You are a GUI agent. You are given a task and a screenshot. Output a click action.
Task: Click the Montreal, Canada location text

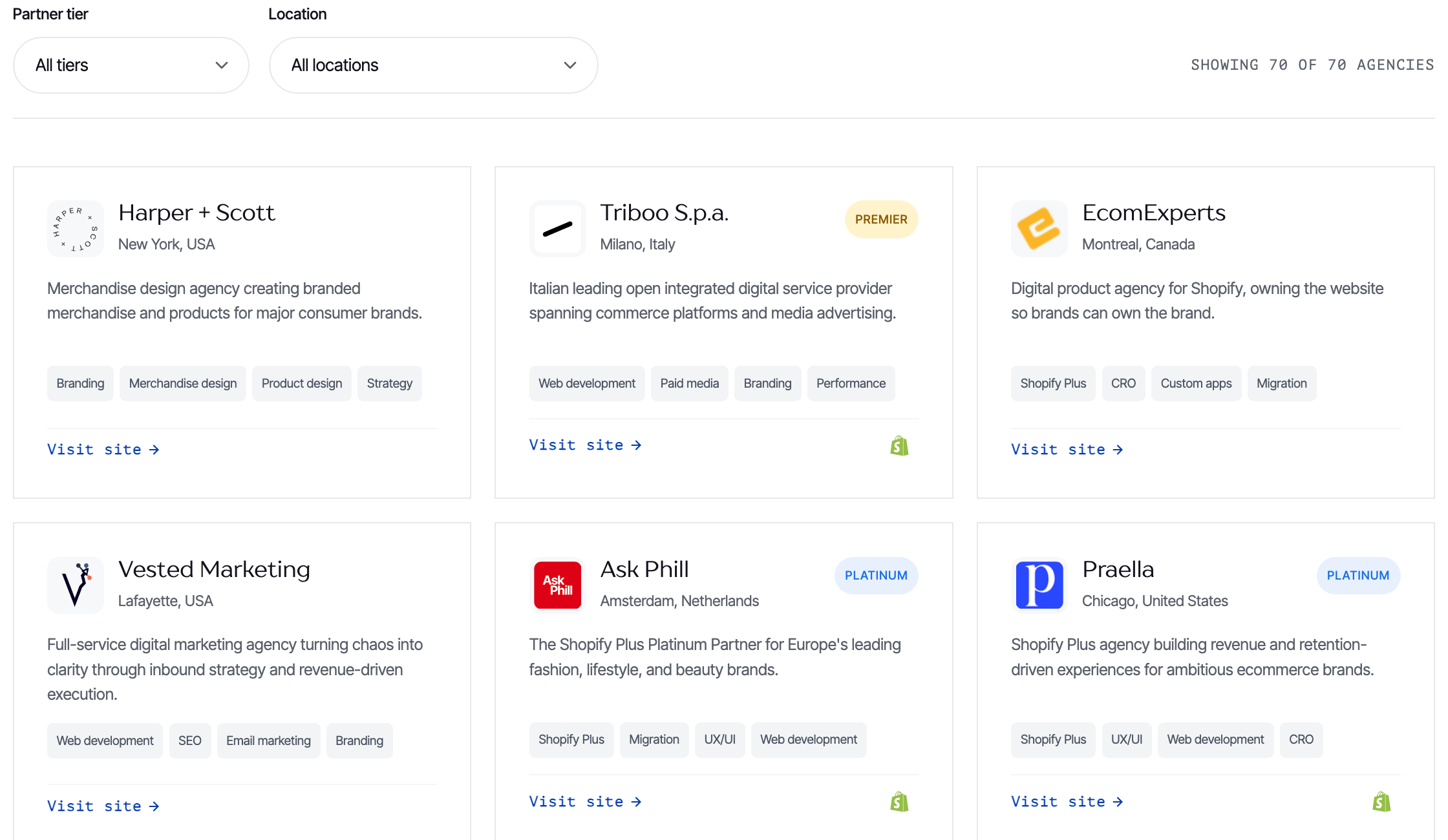(x=1138, y=245)
